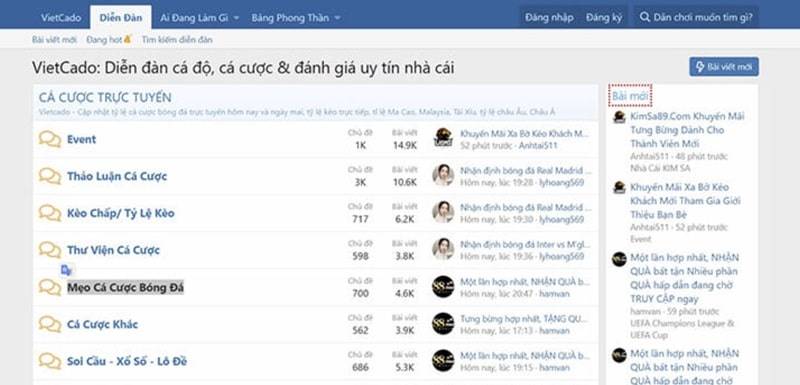Viewport: 800px width, 385px height.
Task: Select the Diễn Đàn tab
Action: click(x=121, y=17)
